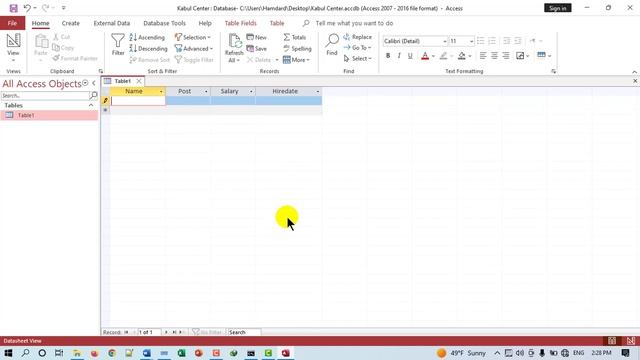Click the Windows Start button
The image size is (640, 360).
8,353
